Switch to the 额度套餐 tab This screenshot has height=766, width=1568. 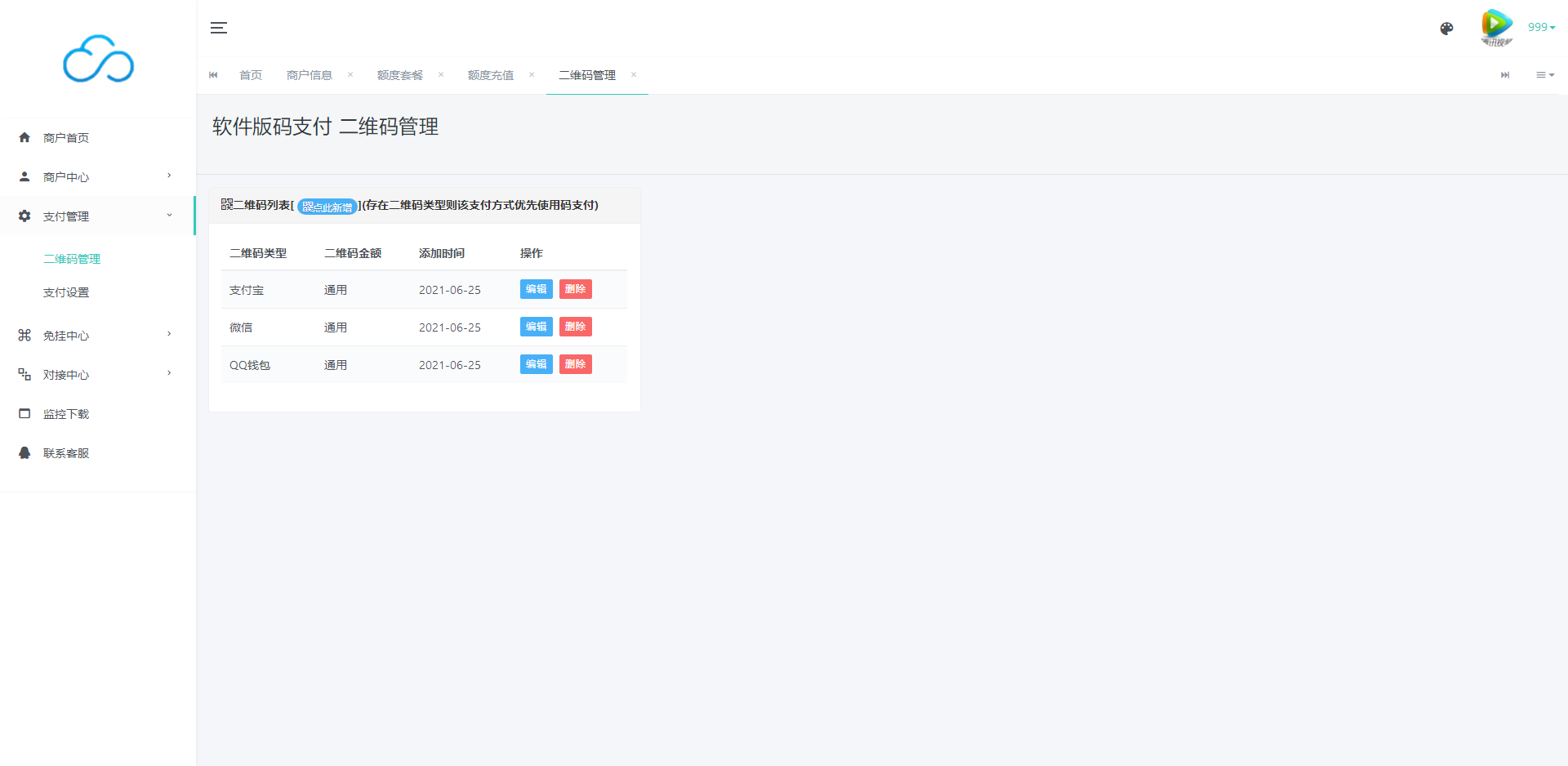(399, 75)
